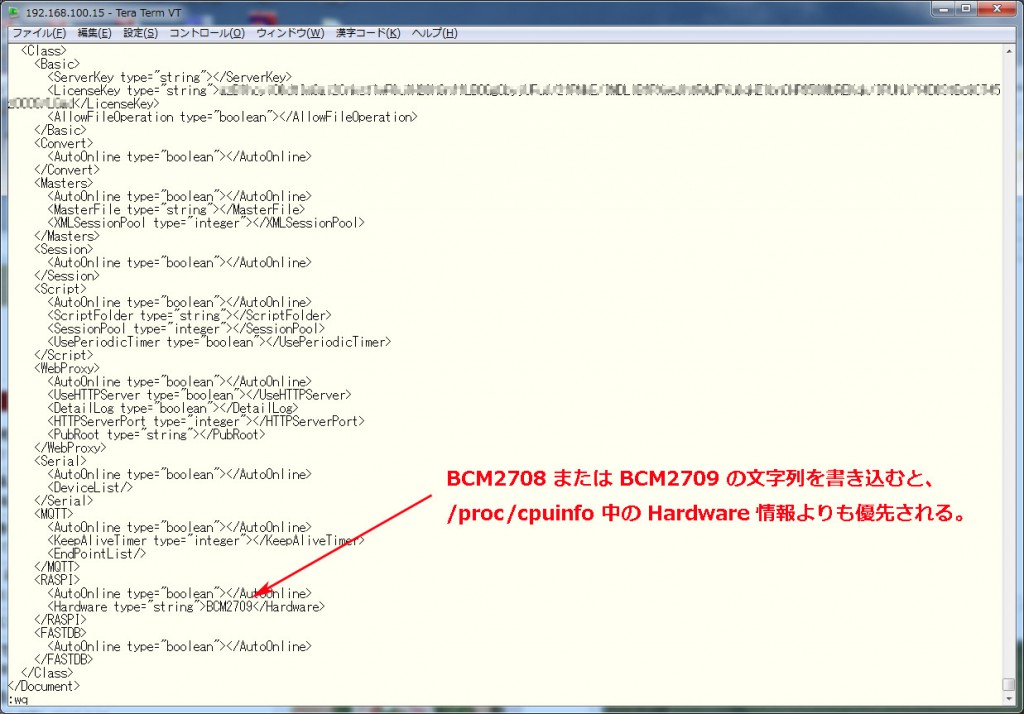Viewport: 1024px width, 714px height.
Task: Click the closing </Session> tag
Action: tap(67, 276)
